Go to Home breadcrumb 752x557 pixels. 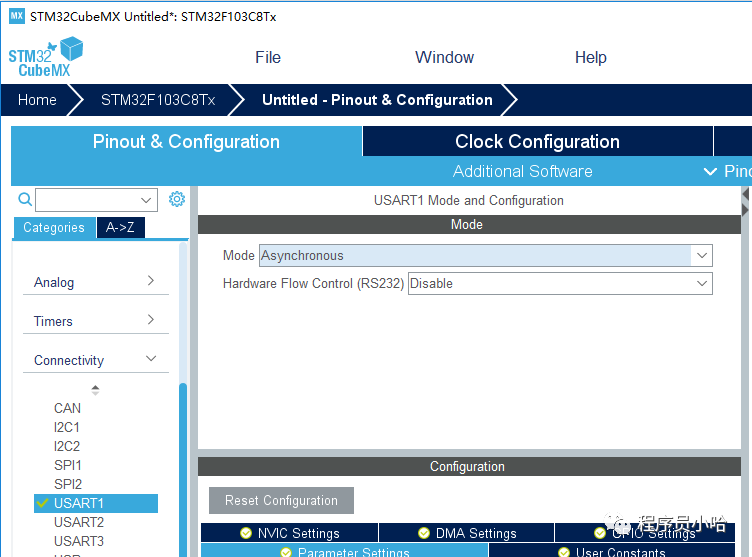[37, 100]
